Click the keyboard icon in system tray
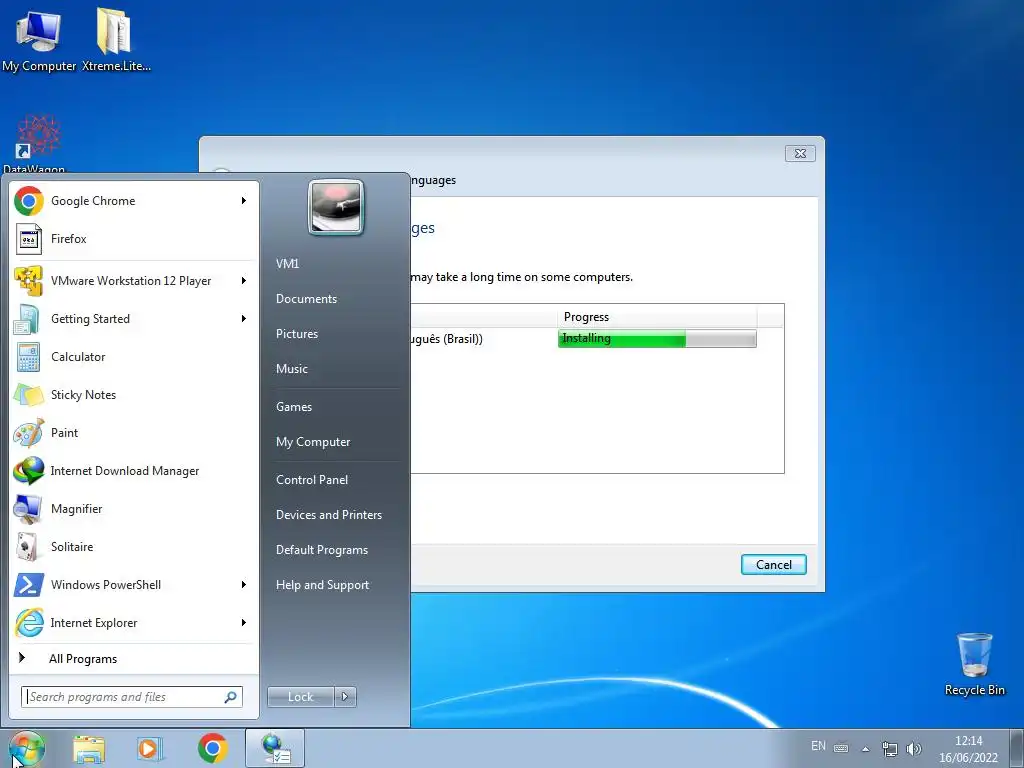 (841, 748)
